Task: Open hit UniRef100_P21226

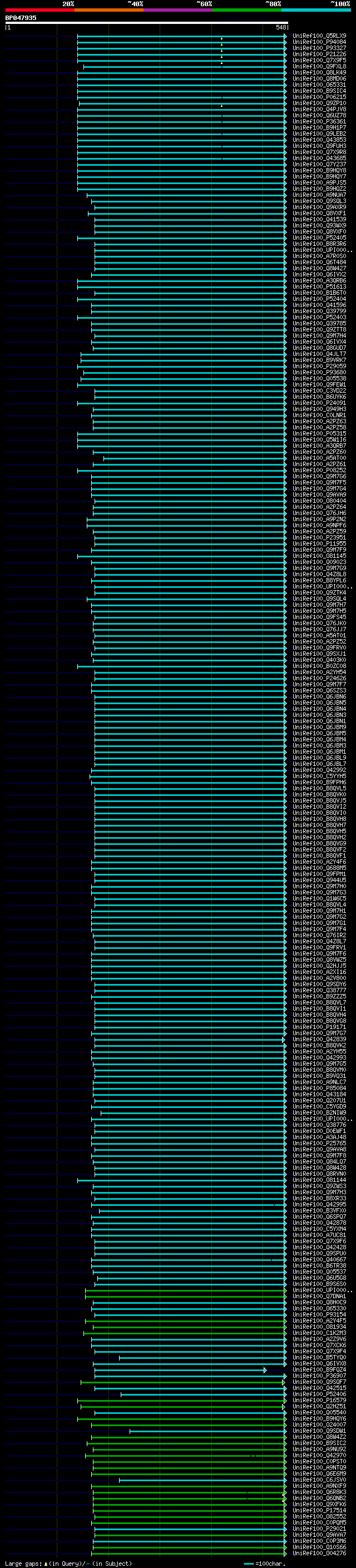Action: [319, 54]
